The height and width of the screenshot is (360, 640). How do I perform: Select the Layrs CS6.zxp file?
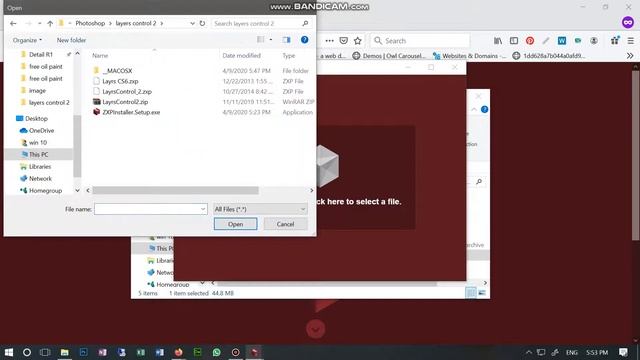(x=120, y=81)
